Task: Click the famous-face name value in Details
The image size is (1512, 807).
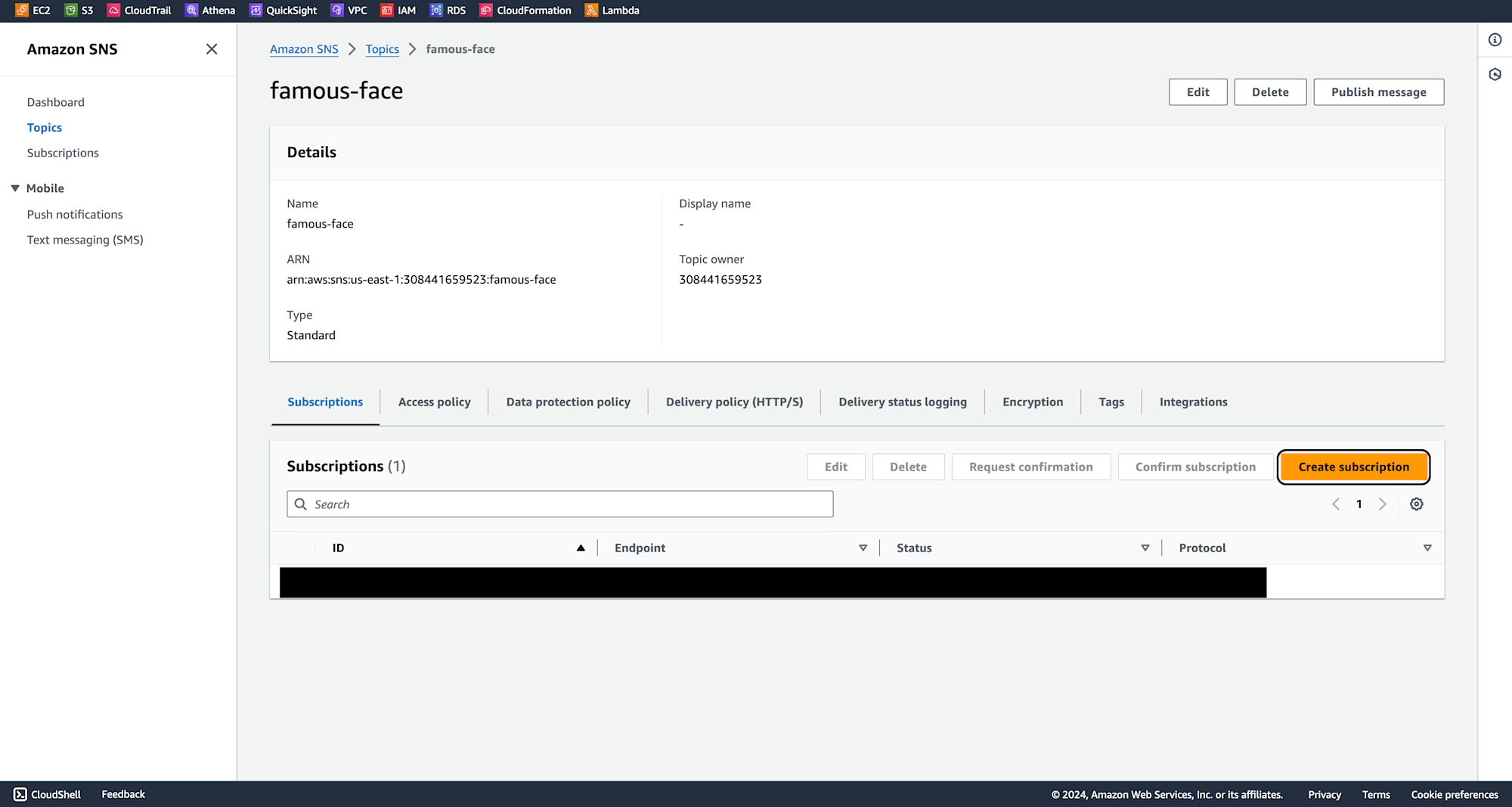Action: (x=320, y=224)
